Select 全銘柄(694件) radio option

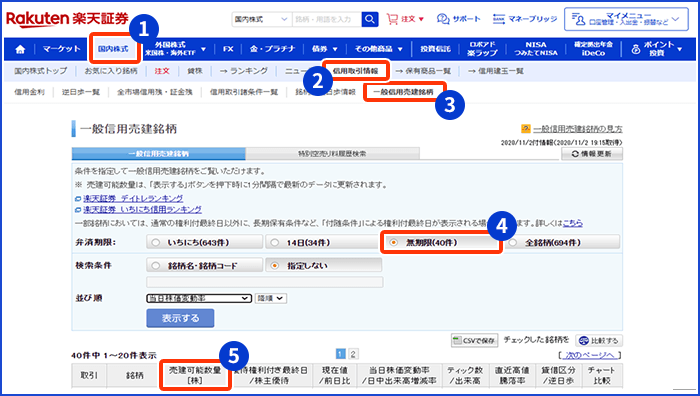click(x=562, y=242)
